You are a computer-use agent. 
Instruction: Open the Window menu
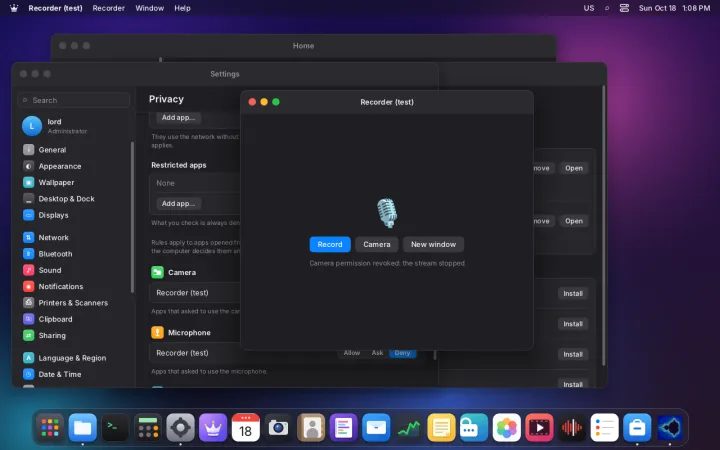(x=149, y=8)
